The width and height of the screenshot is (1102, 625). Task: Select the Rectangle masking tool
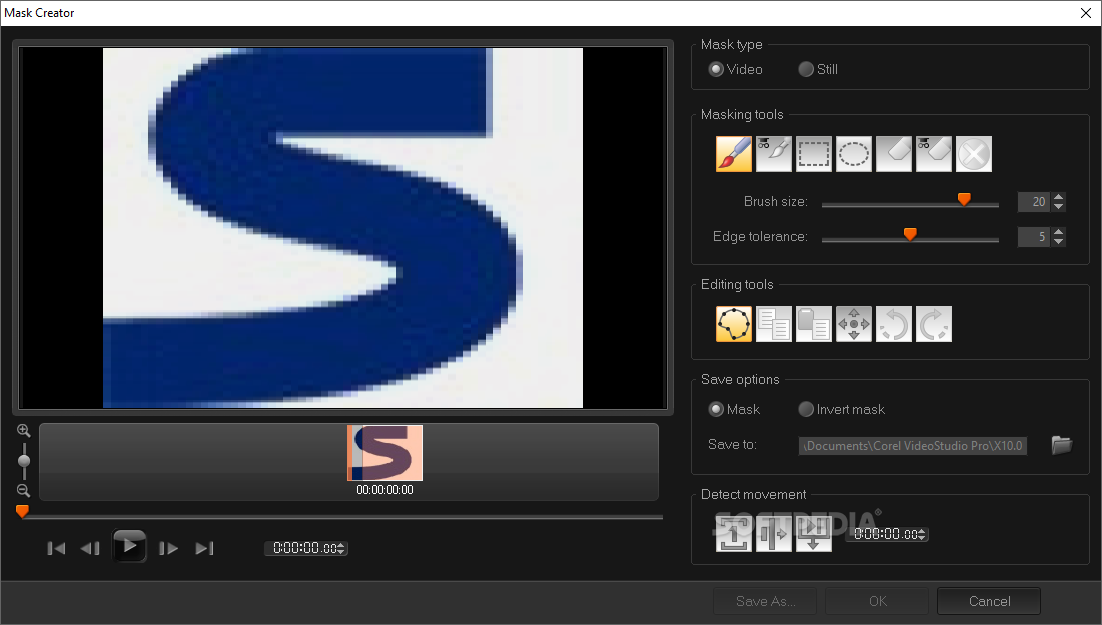814,154
